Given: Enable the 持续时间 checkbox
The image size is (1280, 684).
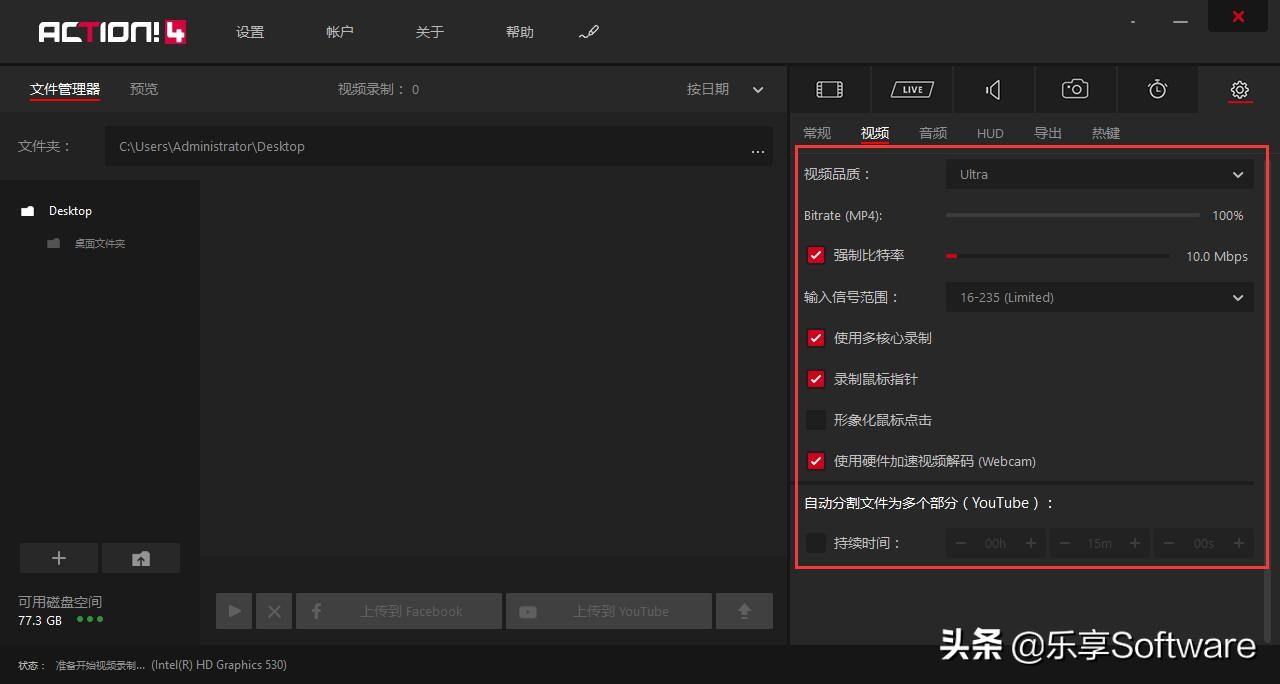Looking at the screenshot, I should coord(816,543).
